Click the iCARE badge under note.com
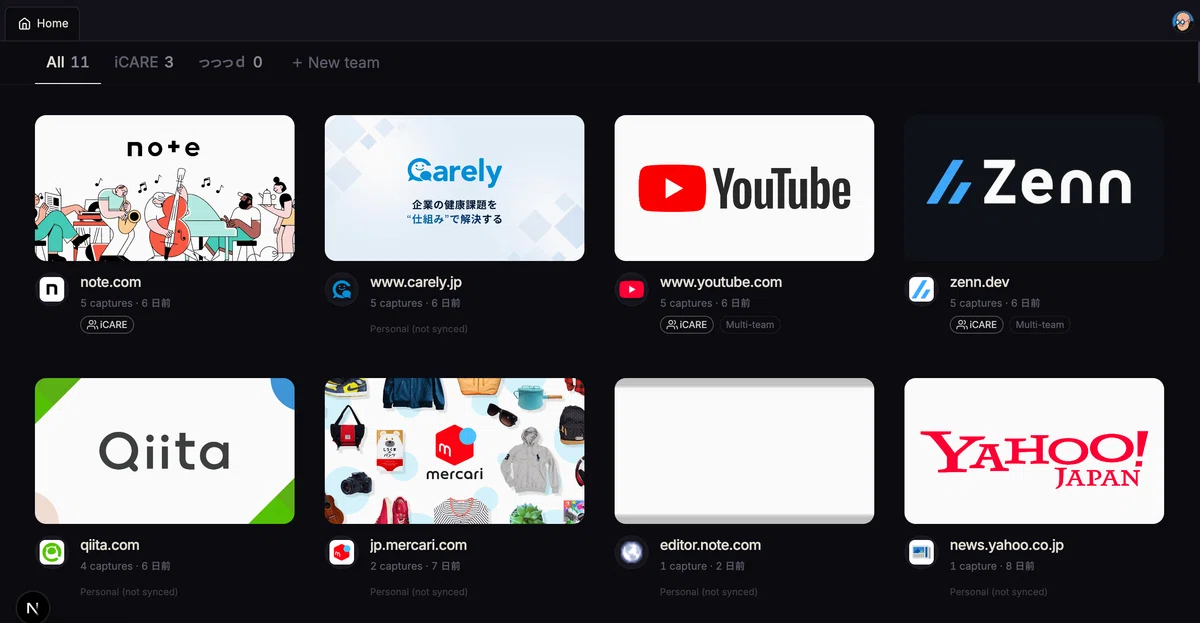 [x=107, y=324]
